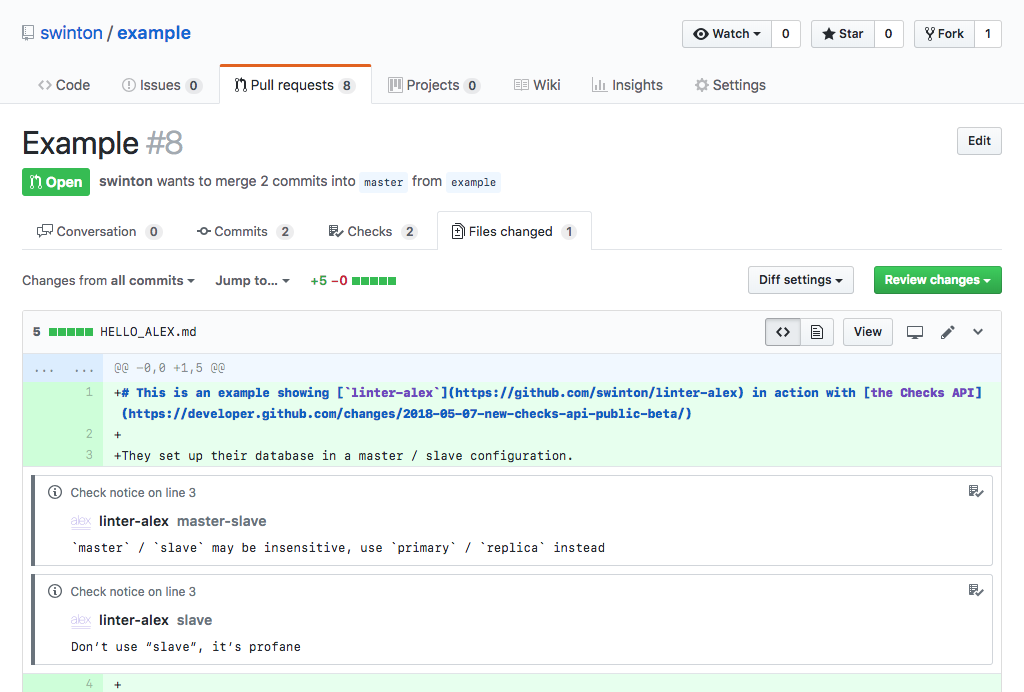Go to the Projects tab
1024x692 pixels.
coord(434,85)
